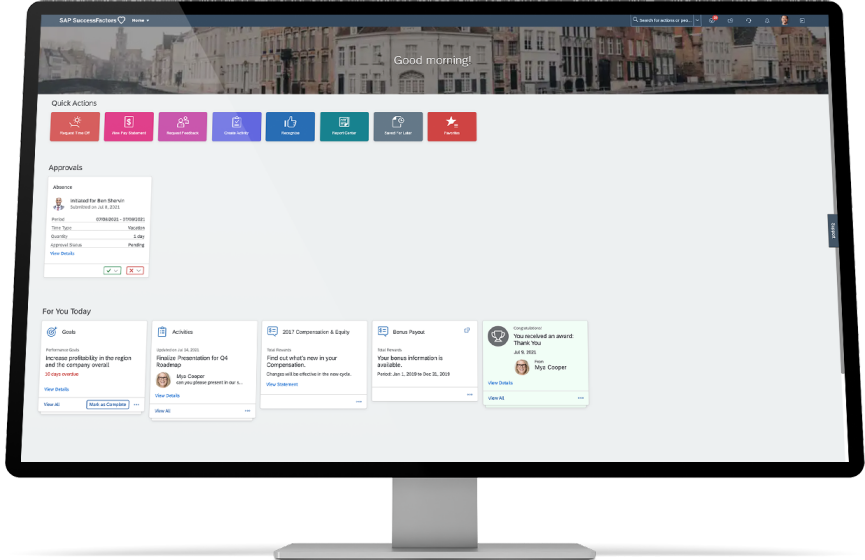This screenshot has height=560, width=865.
Task: Click the SAP SuccessFactors logo
Action: (93, 20)
